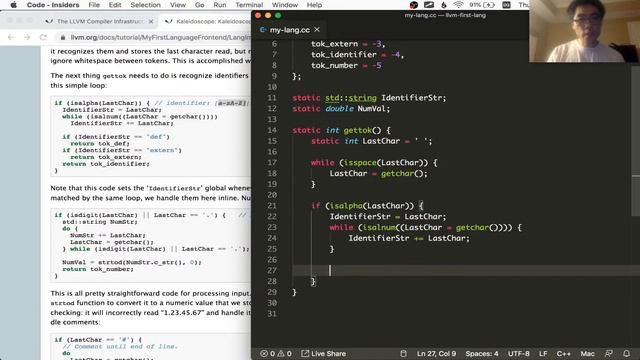This screenshot has height=360, width=640.
Task: Click the Mac configuration status item
Action: point(588,353)
